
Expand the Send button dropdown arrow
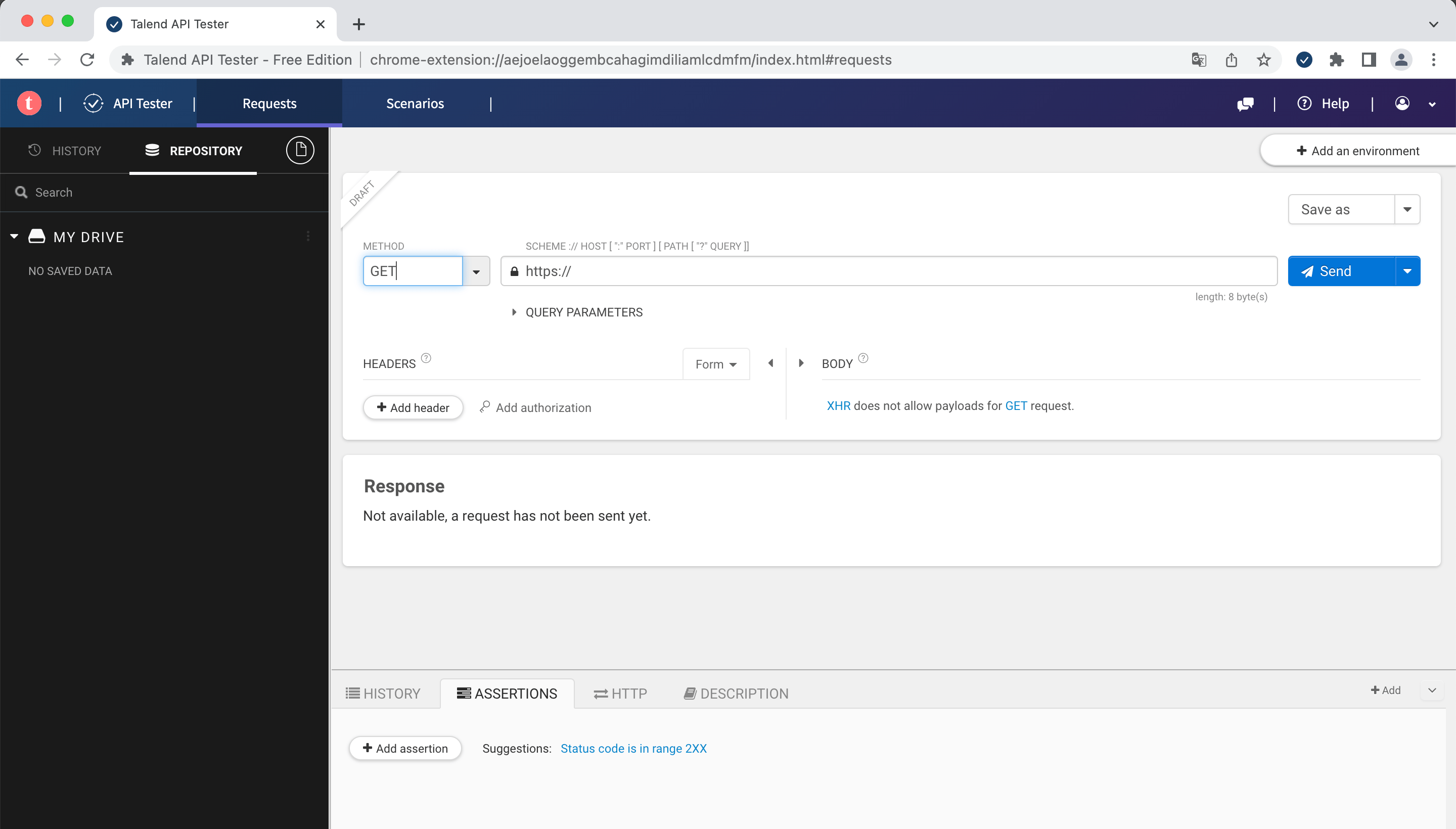coord(1408,271)
